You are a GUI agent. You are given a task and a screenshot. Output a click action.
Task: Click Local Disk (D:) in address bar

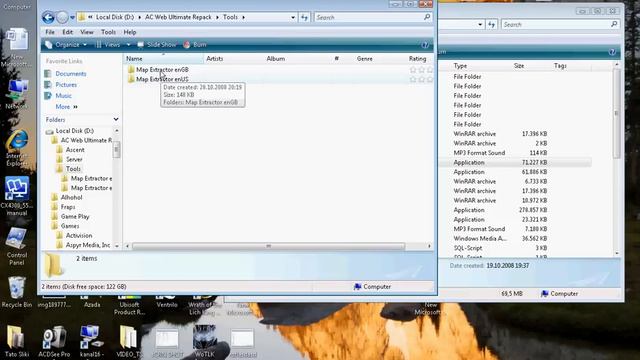tap(115, 17)
